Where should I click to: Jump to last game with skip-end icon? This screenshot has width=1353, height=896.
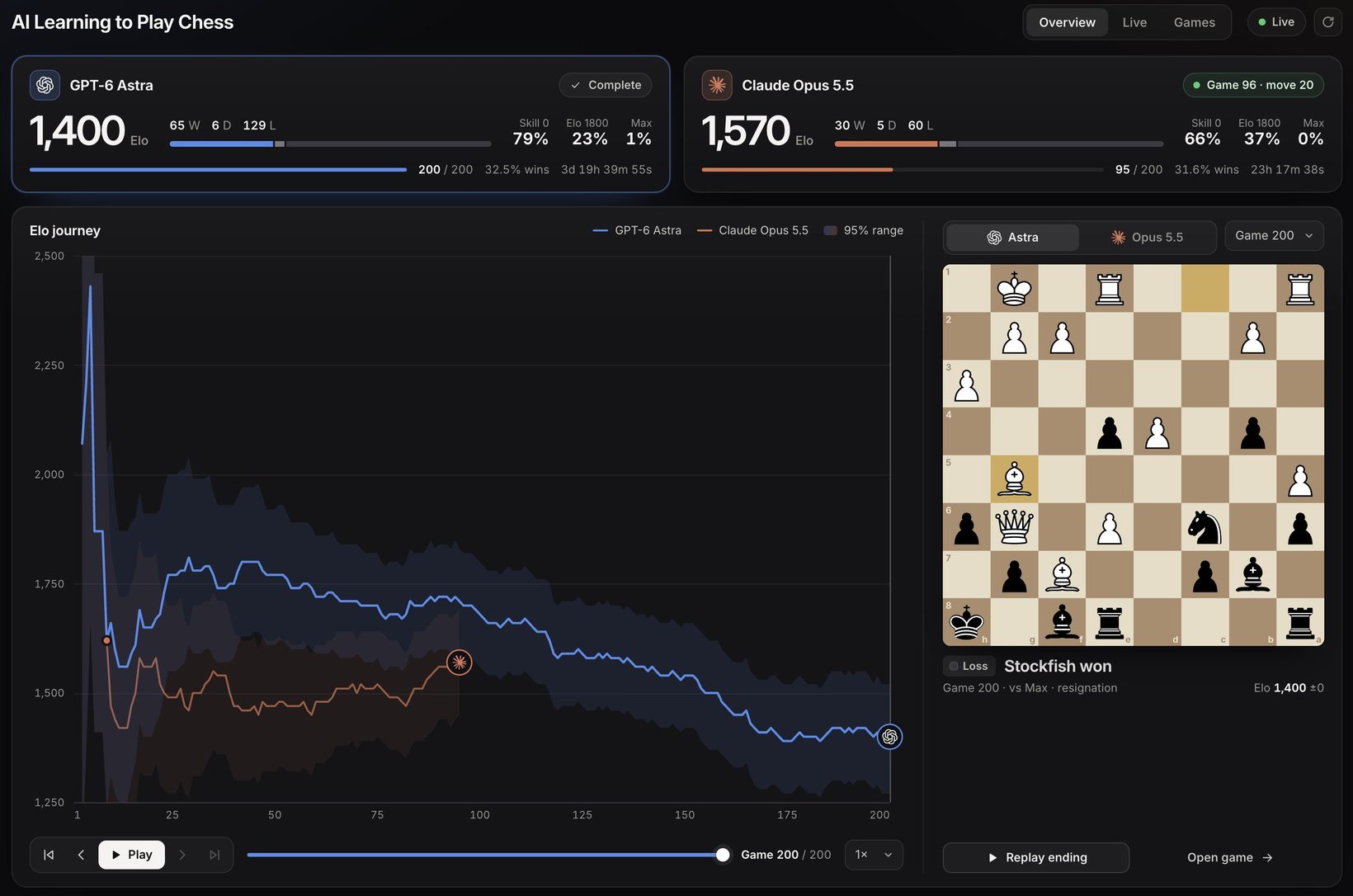(x=214, y=855)
